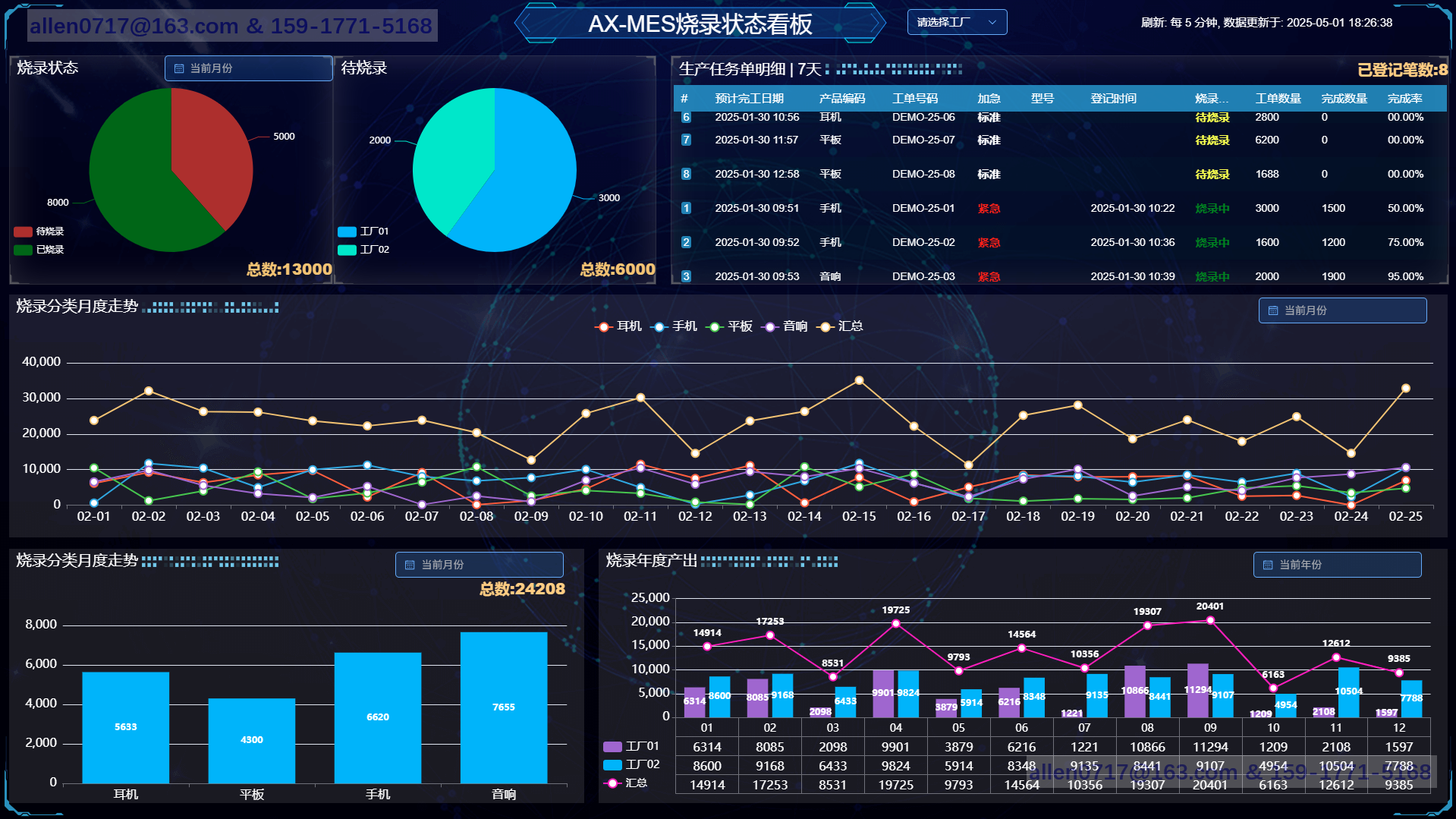
Task: Click the AX-MES烧录状态看板 title banner
Action: pyautogui.click(x=700, y=24)
